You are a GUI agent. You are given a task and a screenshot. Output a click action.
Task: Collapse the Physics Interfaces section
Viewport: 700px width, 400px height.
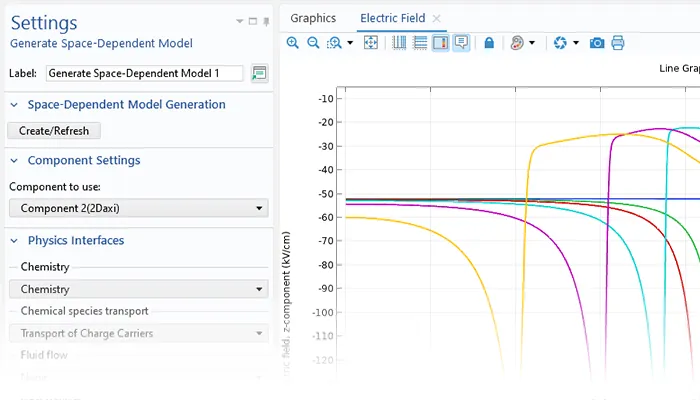coord(14,241)
